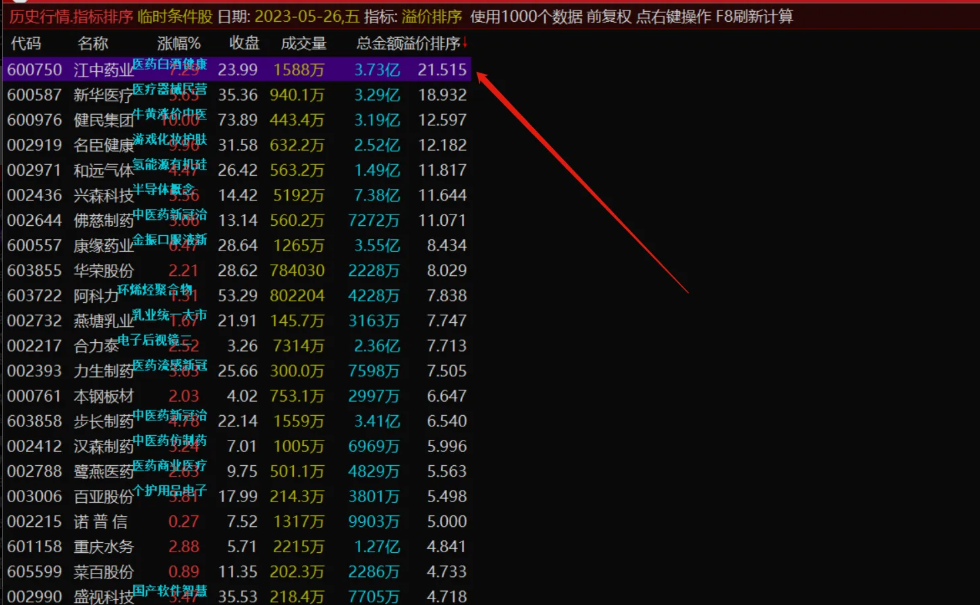Screen dimensions: 980x605
Task: Select the 合力泰 stock name
Action: 96,346
